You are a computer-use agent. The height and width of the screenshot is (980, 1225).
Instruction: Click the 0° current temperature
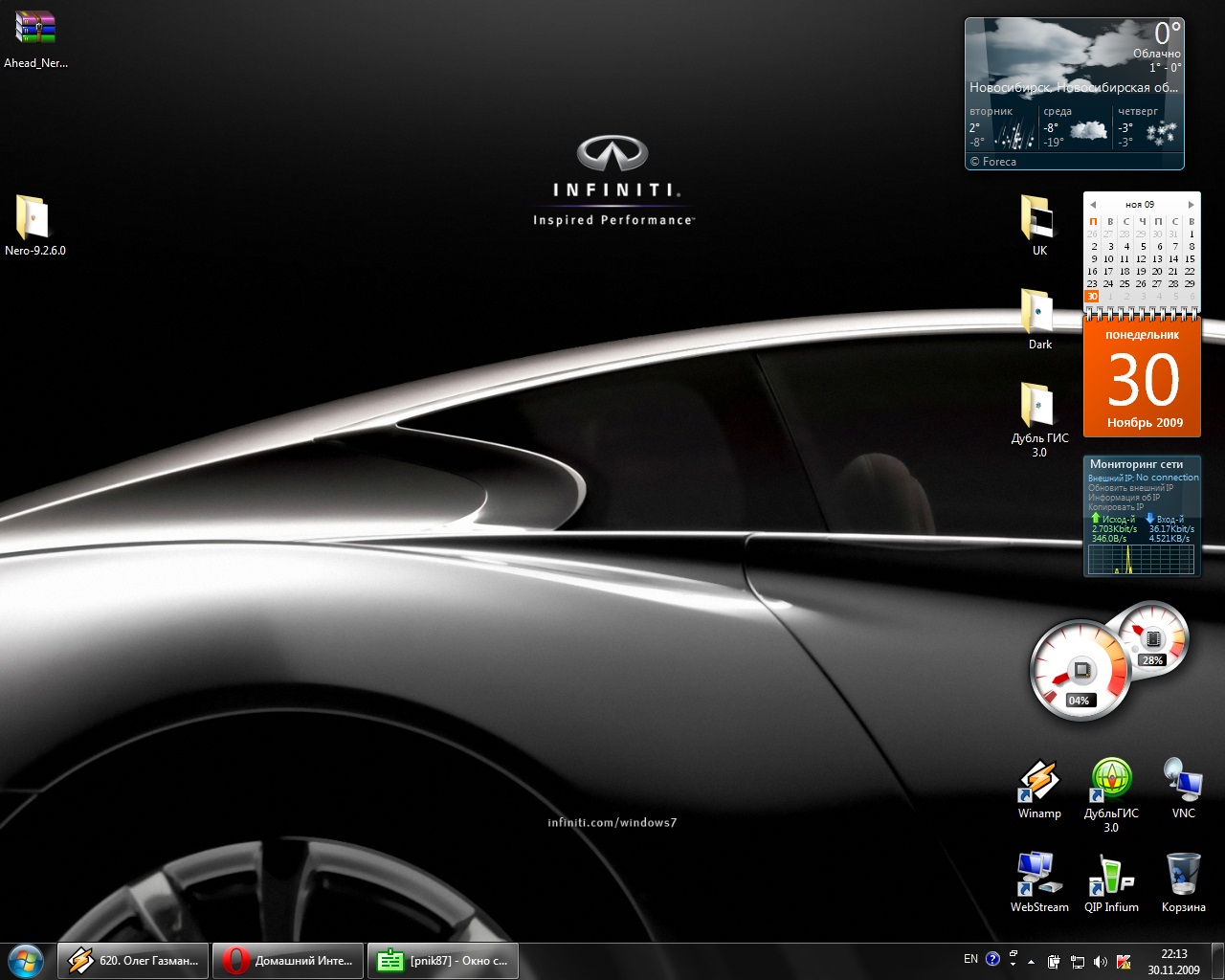(1168, 33)
